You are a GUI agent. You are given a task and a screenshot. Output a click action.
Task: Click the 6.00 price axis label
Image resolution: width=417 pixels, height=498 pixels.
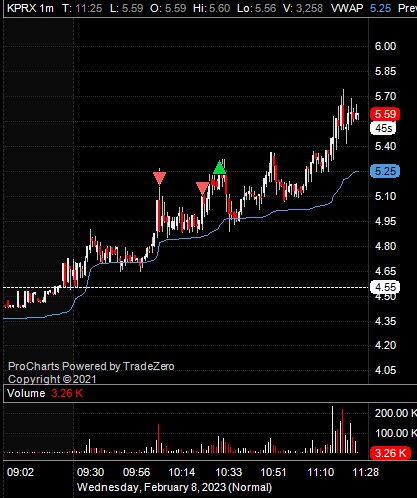385,46
